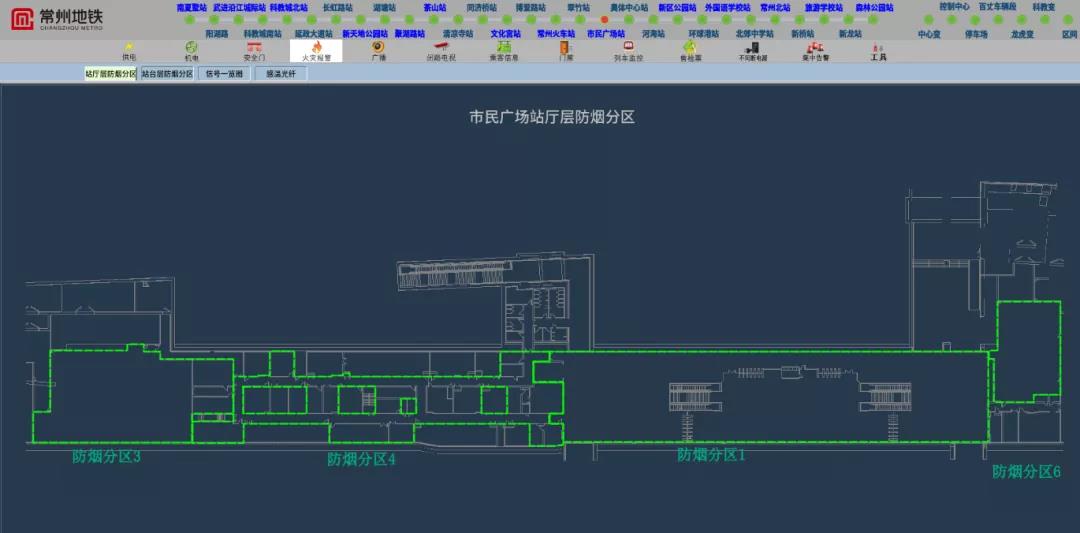Go to station 长虹路站
The width and height of the screenshot is (1080, 533).
click(338, 8)
